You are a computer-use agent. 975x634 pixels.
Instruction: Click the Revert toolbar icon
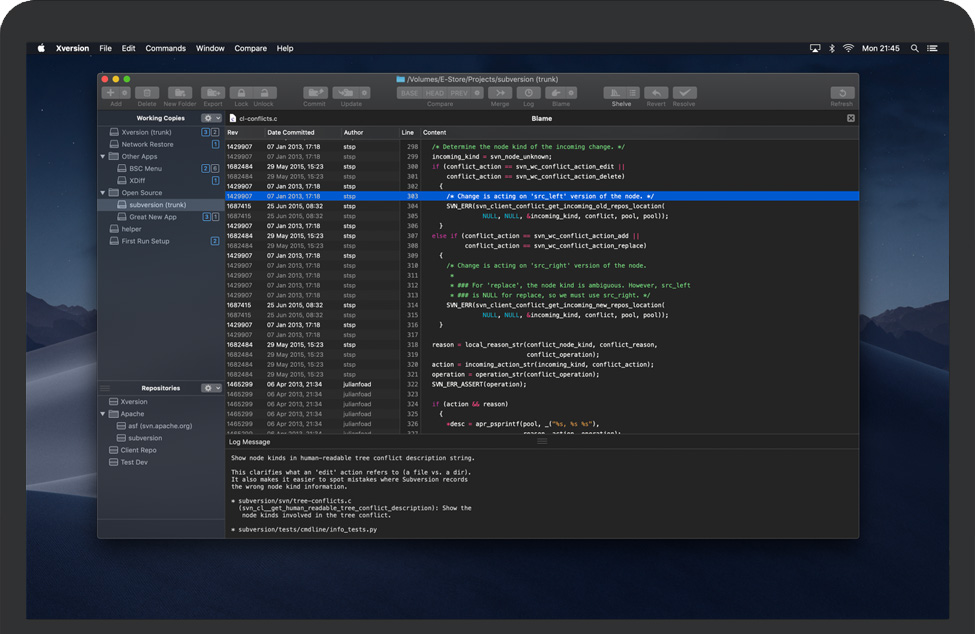(656, 93)
